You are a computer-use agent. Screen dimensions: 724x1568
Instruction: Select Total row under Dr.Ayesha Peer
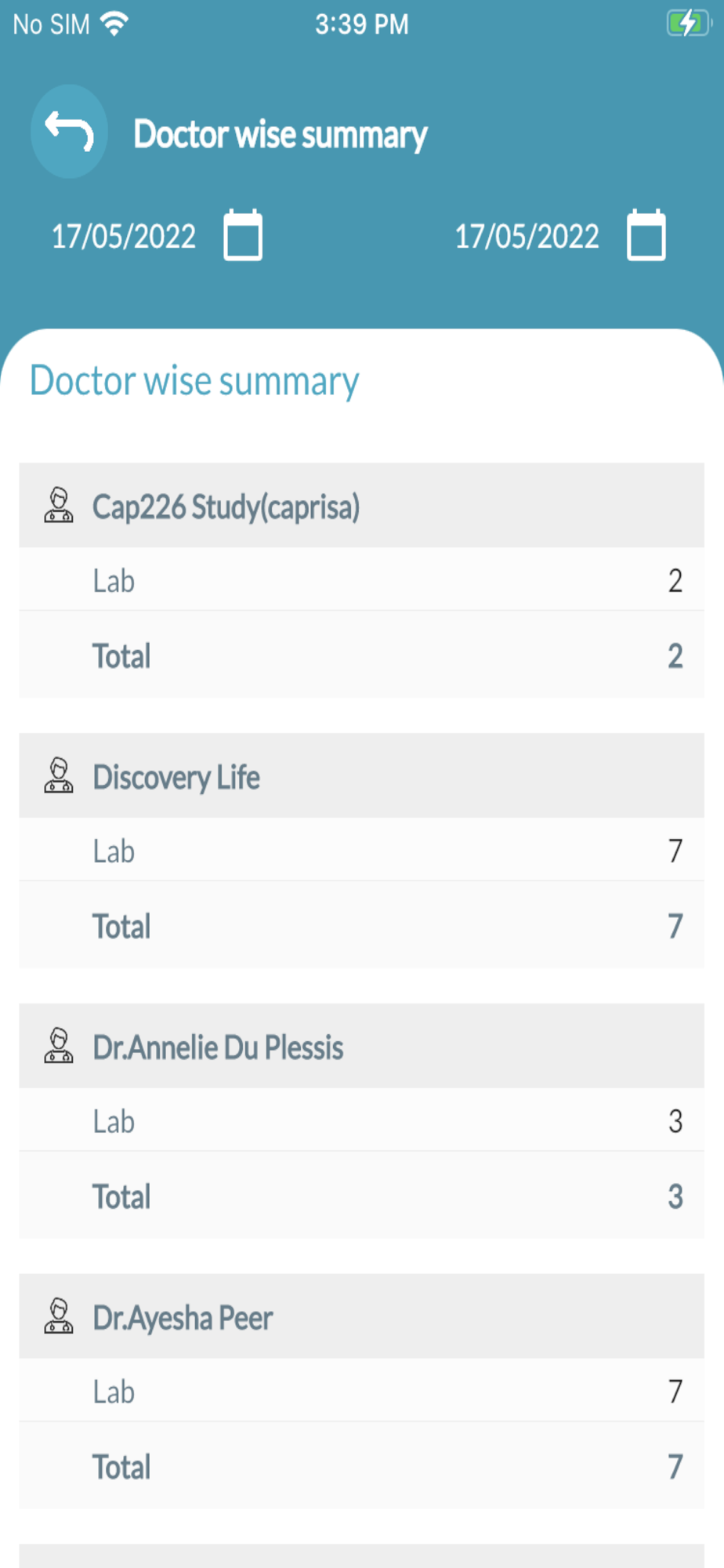(361, 1466)
